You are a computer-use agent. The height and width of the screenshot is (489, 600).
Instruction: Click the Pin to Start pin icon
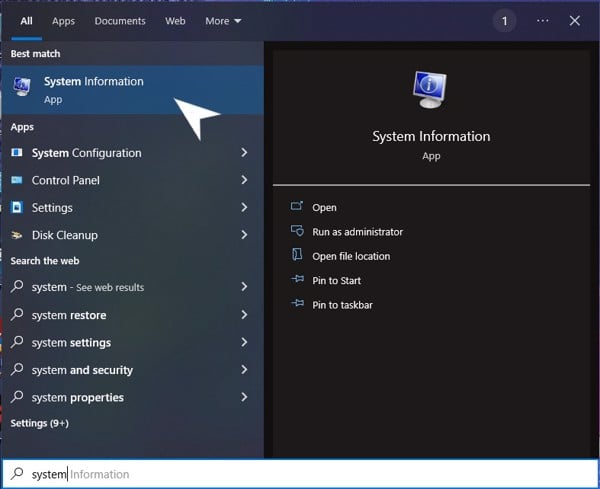point(297,279)
